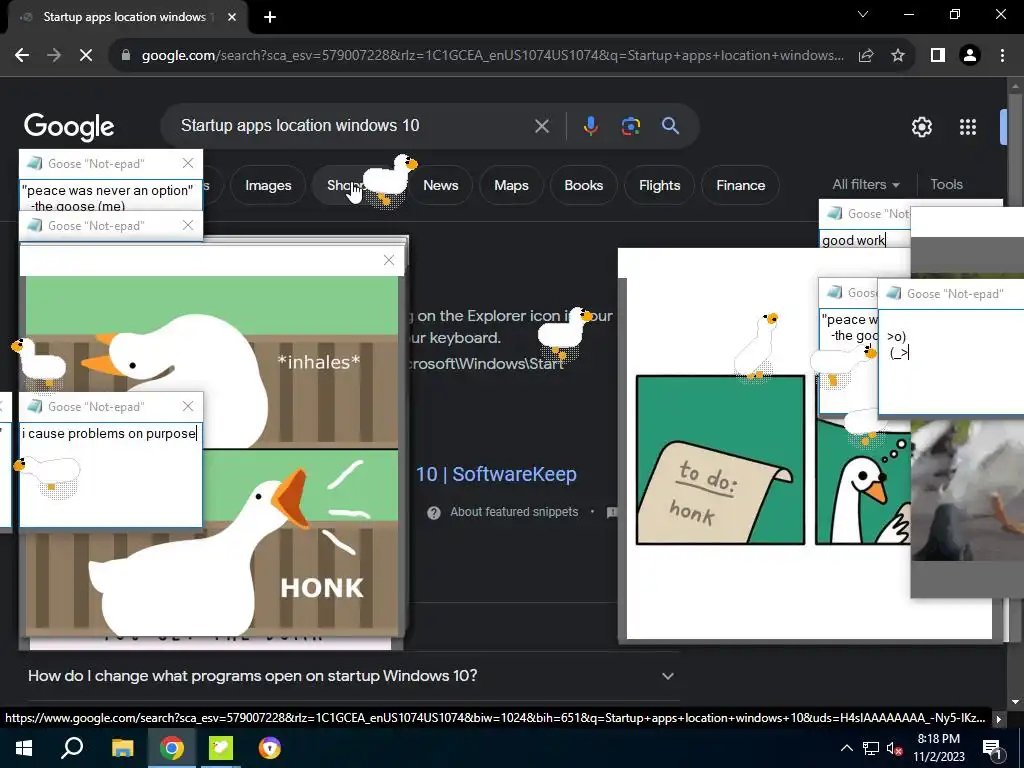Screen dimensions: 1024x768
Task: Close the HONK goose meme window
Action: click(389, 261)
